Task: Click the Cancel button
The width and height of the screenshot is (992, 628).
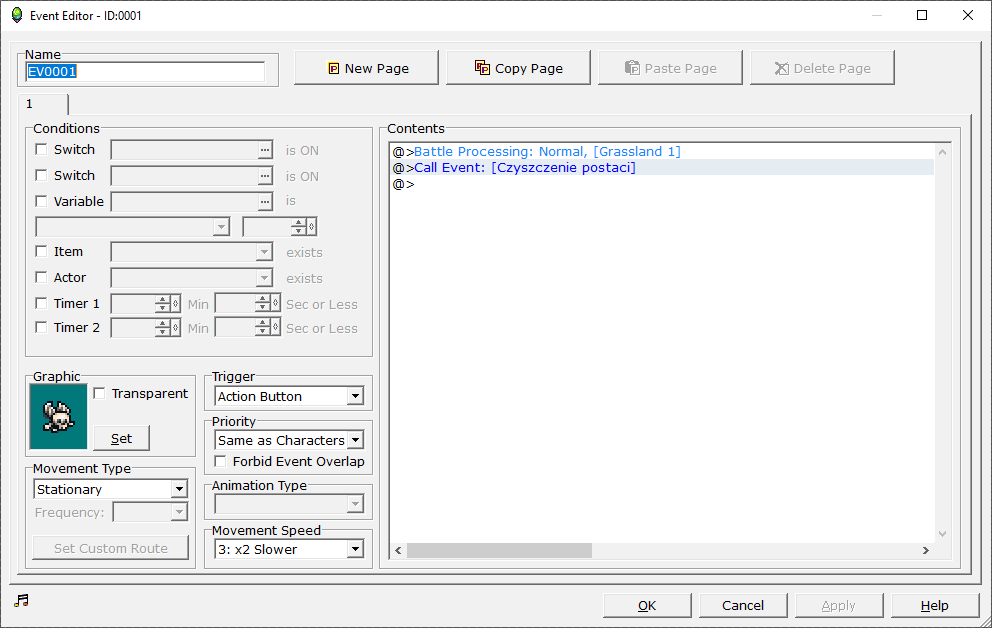Action: click(743, 605)
